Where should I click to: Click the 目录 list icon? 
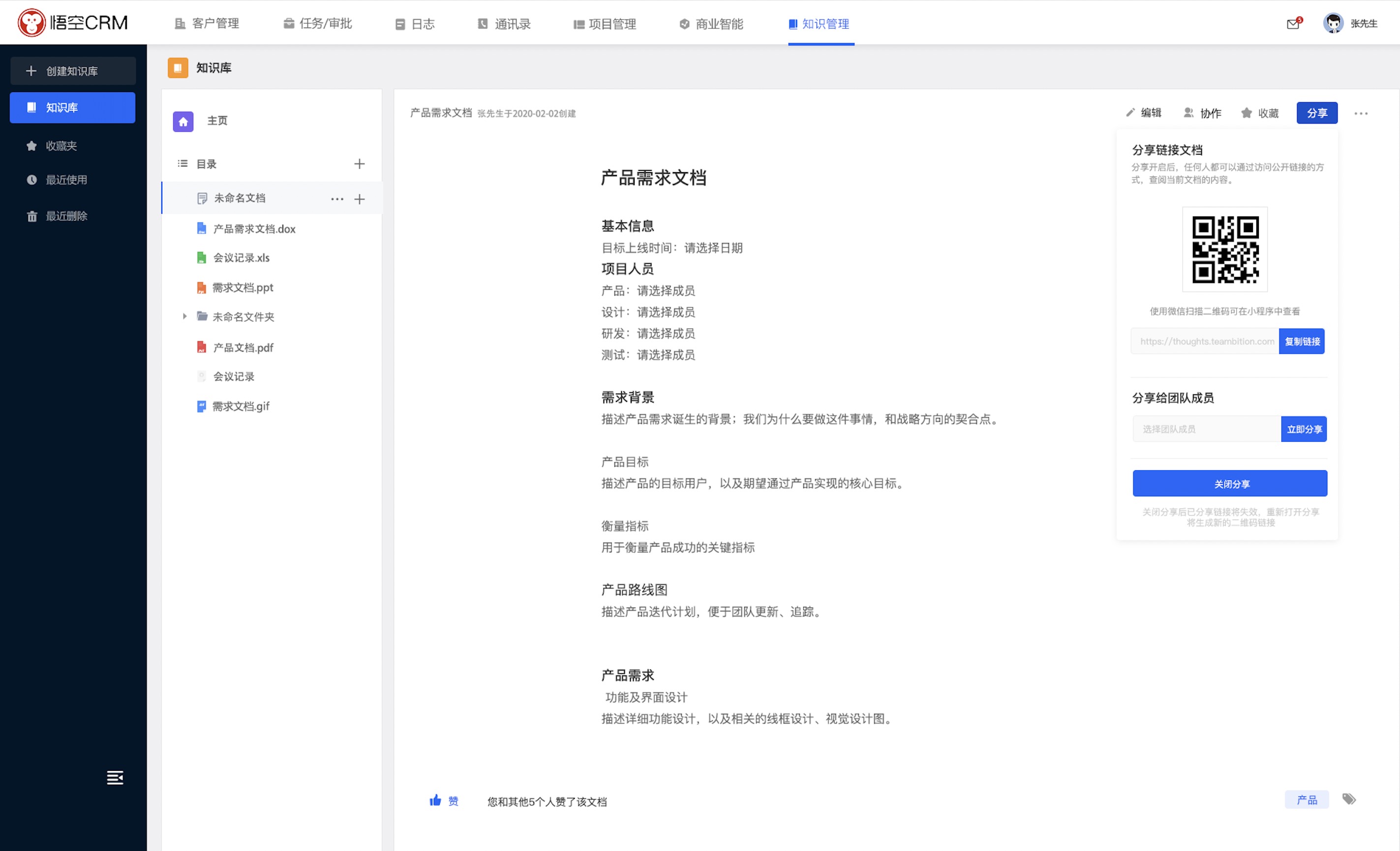pyautogui.click(x=183, y=164)
